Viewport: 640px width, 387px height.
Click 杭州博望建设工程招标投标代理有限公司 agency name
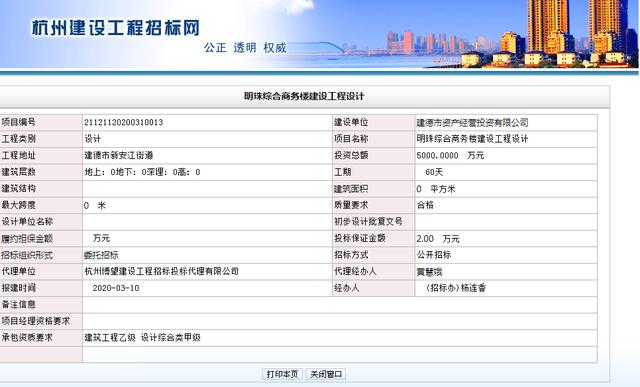[x=161, y=271]
